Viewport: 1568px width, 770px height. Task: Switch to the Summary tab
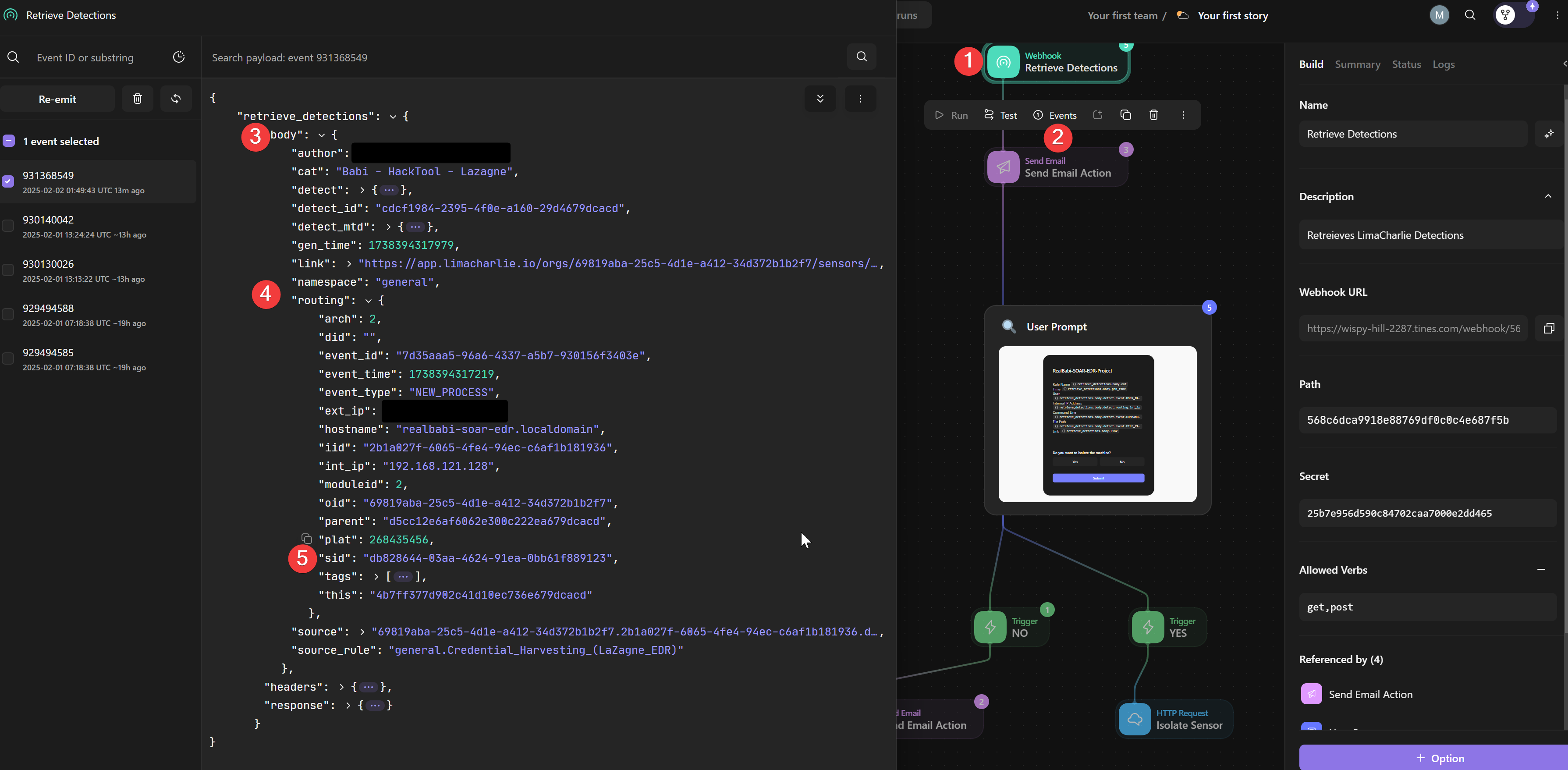coord(1357,64)
